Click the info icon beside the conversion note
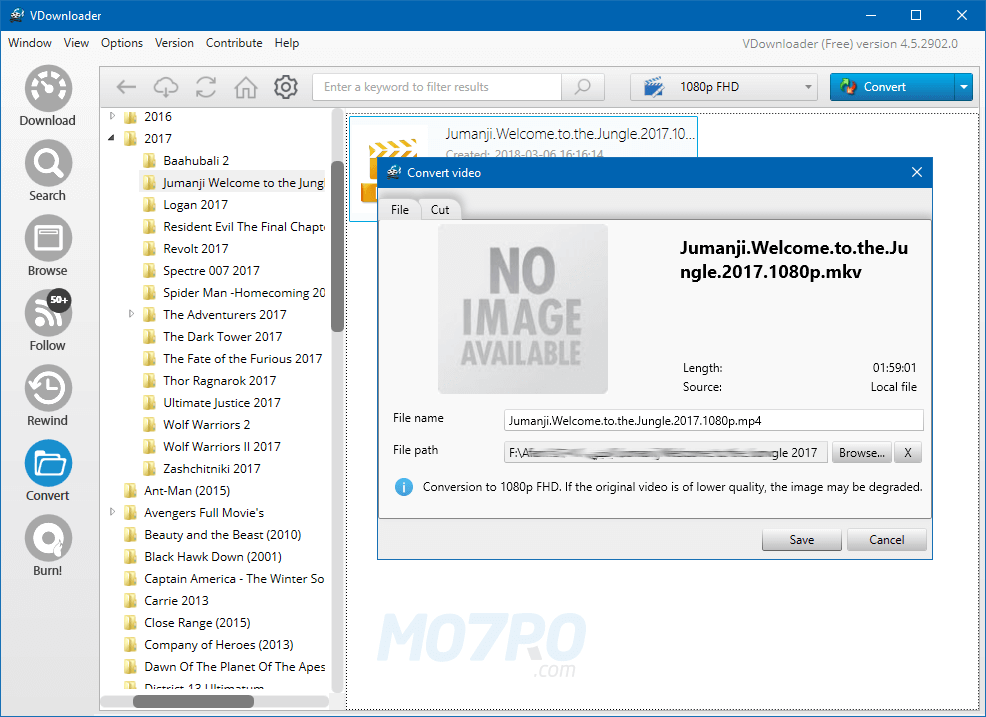 (404, 487)
